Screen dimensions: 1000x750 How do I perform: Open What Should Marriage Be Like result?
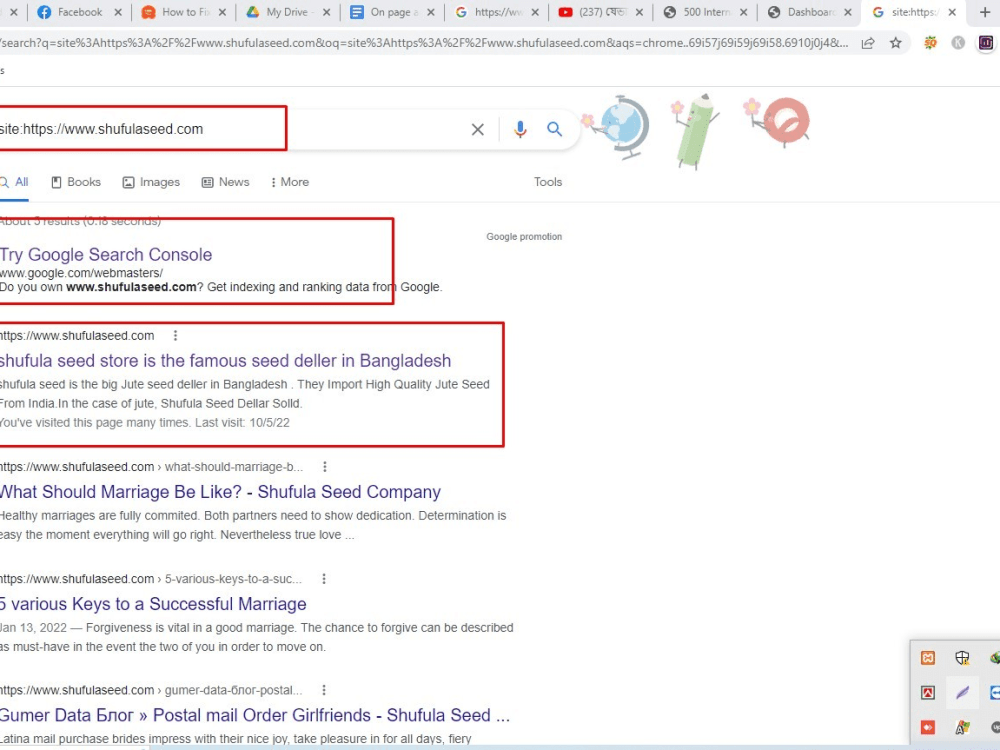tap(220, 492)
